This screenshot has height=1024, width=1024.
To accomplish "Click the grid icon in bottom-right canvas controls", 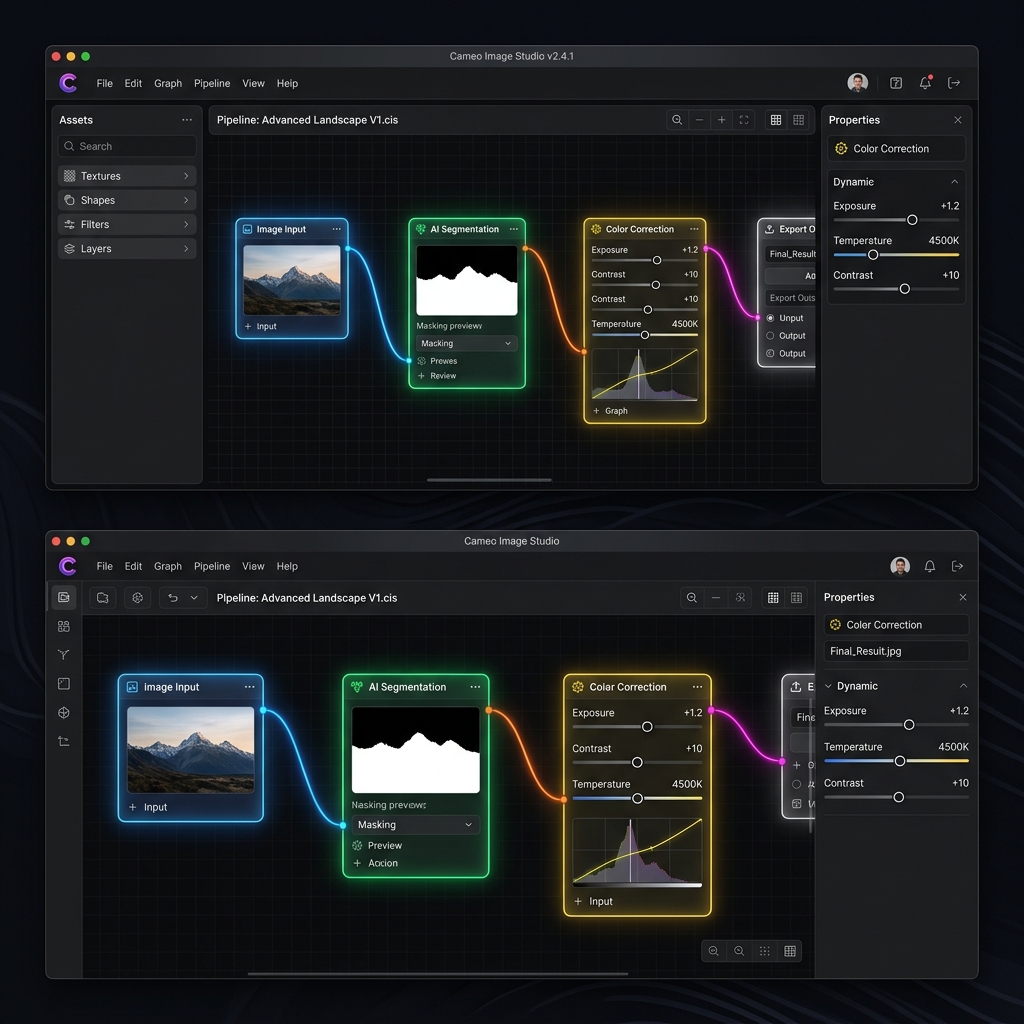I will 790,951.
